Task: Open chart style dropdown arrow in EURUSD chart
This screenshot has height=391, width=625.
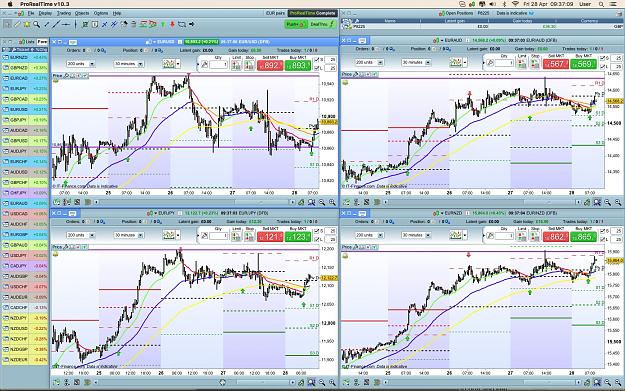Action: pyautogui.click(x=178, y=64)
